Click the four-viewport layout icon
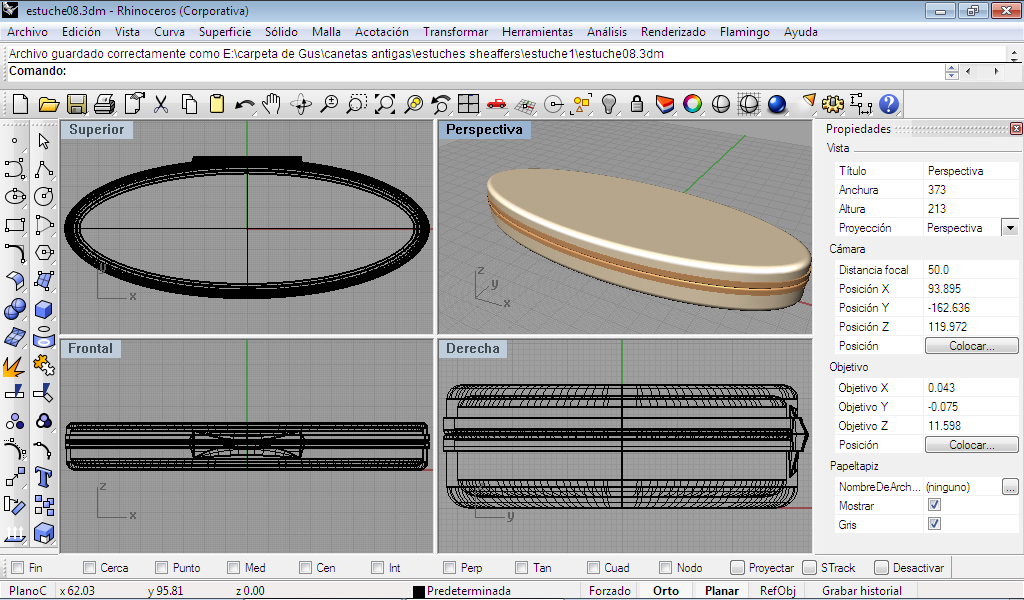The width and height of the screenshot is (1024, 600). [468, 104]
